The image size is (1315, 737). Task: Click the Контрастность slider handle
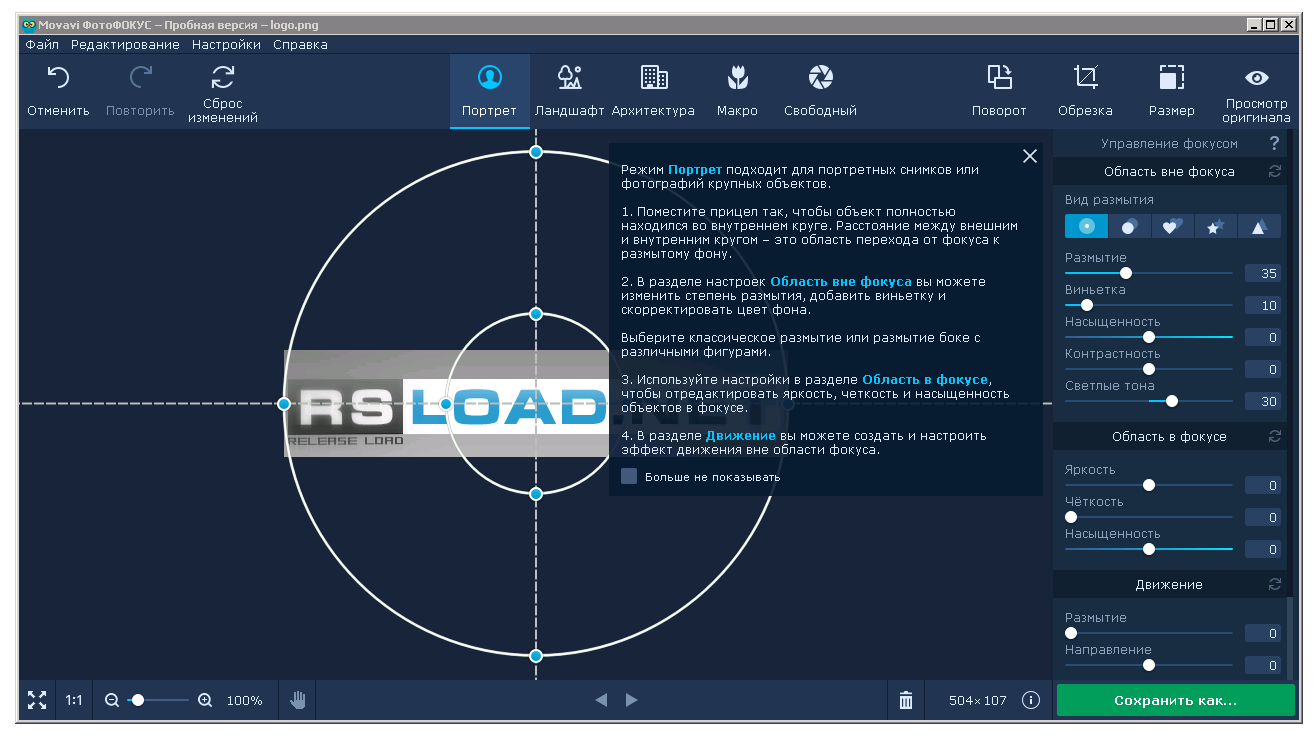pos(1149,369)
